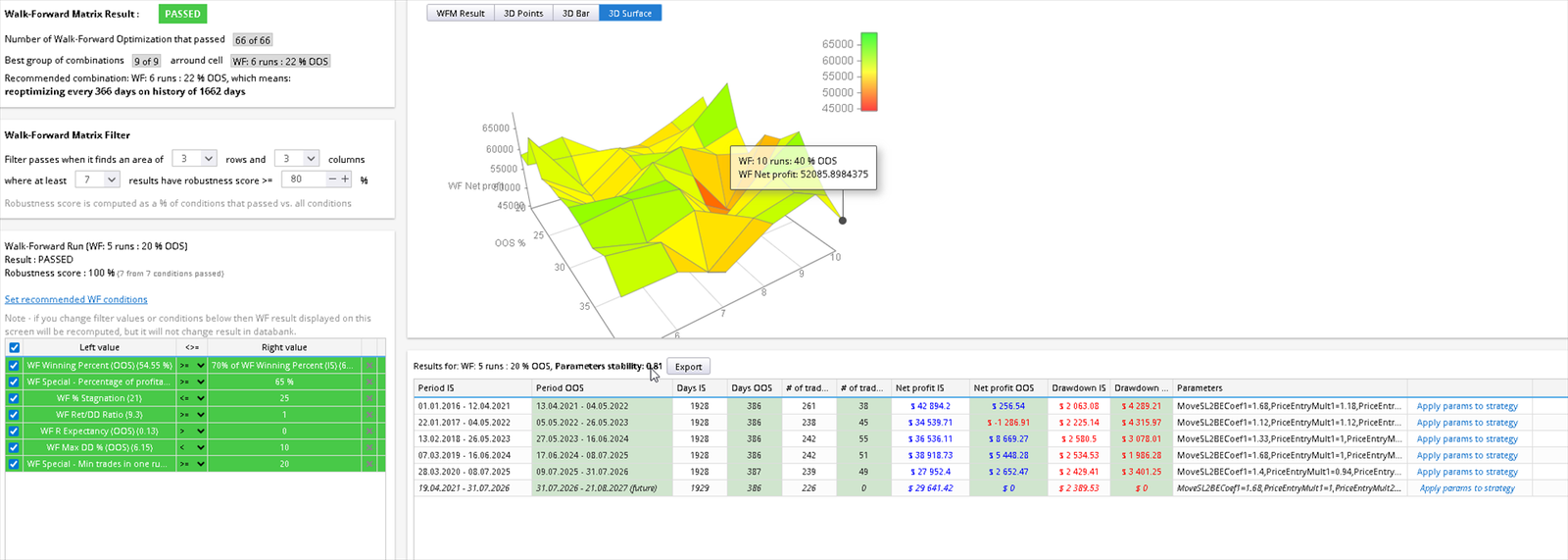
Task: Disable the WF Special Min trades condition
Action: click(x=14, y=464)
